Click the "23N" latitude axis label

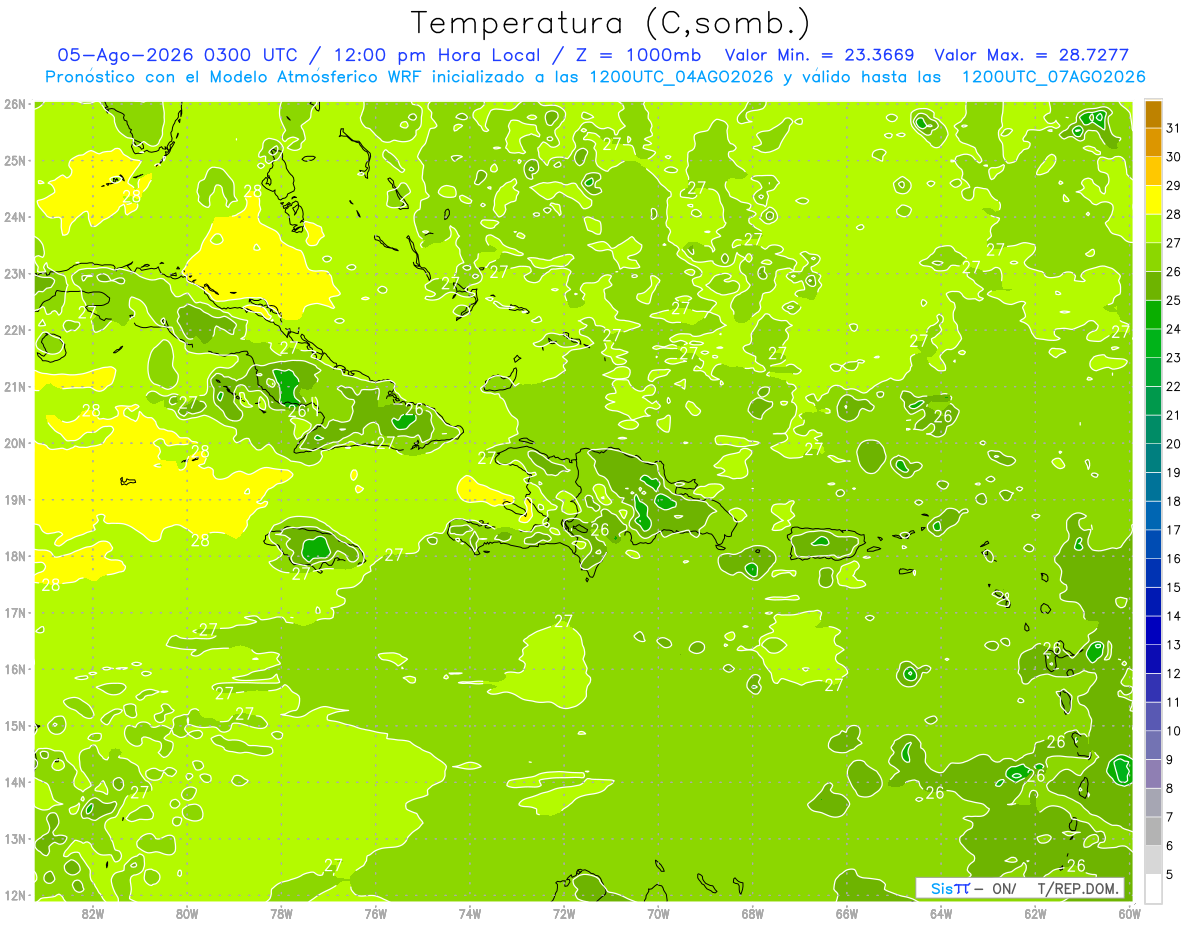click(15, 273)
